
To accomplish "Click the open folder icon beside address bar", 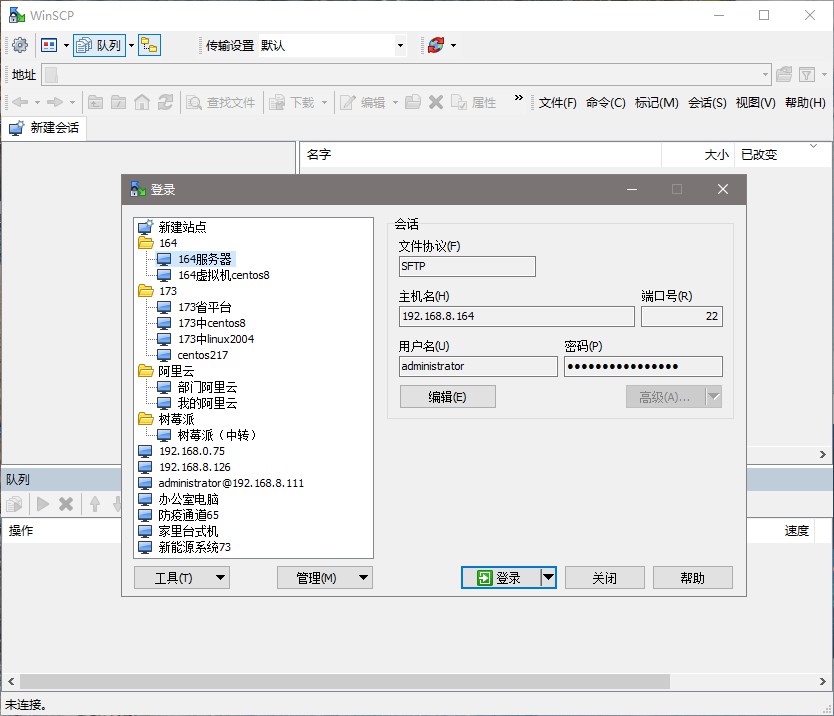I will [783, 74].
